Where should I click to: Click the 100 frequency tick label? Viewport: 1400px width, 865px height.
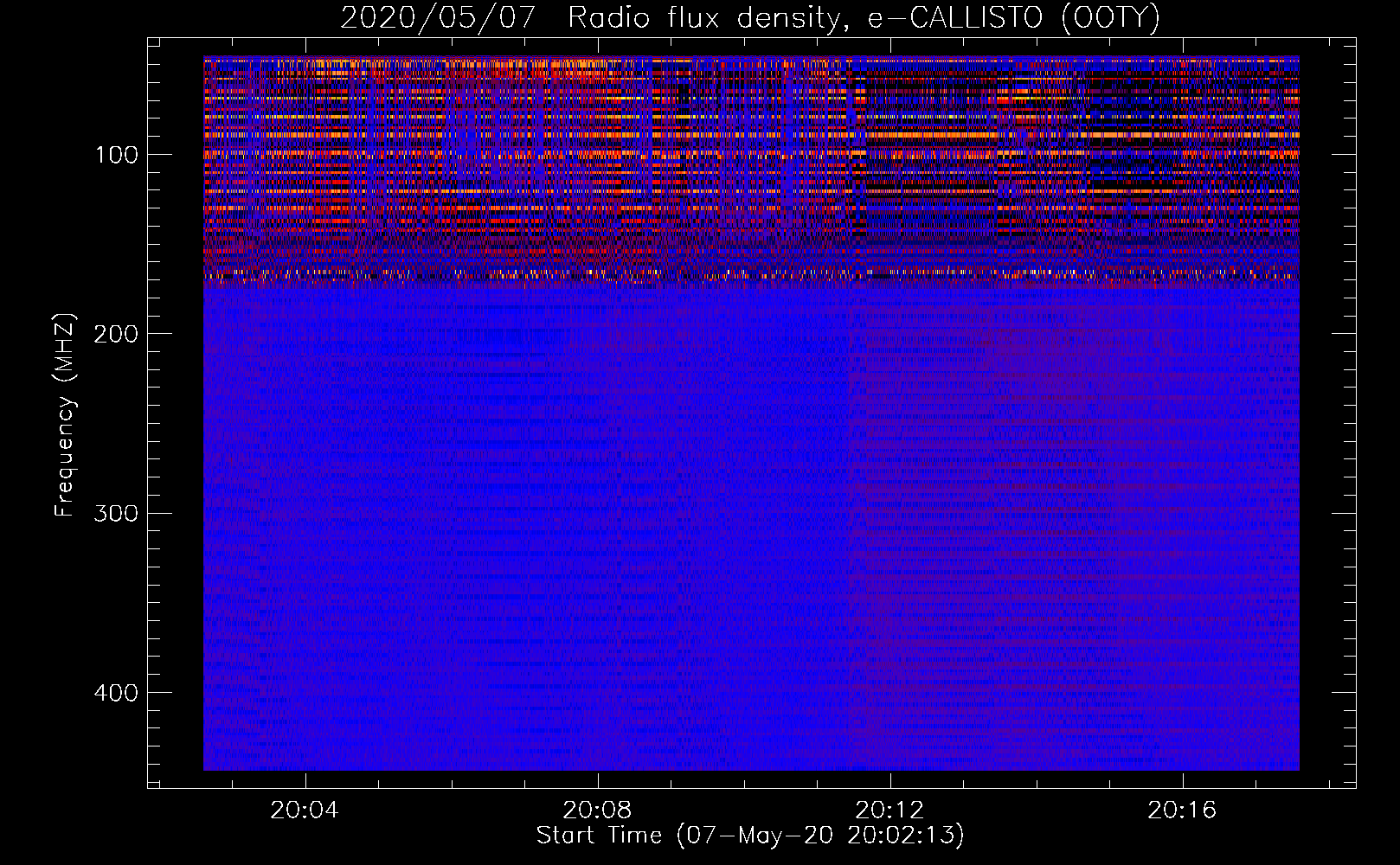pos(117,156)
